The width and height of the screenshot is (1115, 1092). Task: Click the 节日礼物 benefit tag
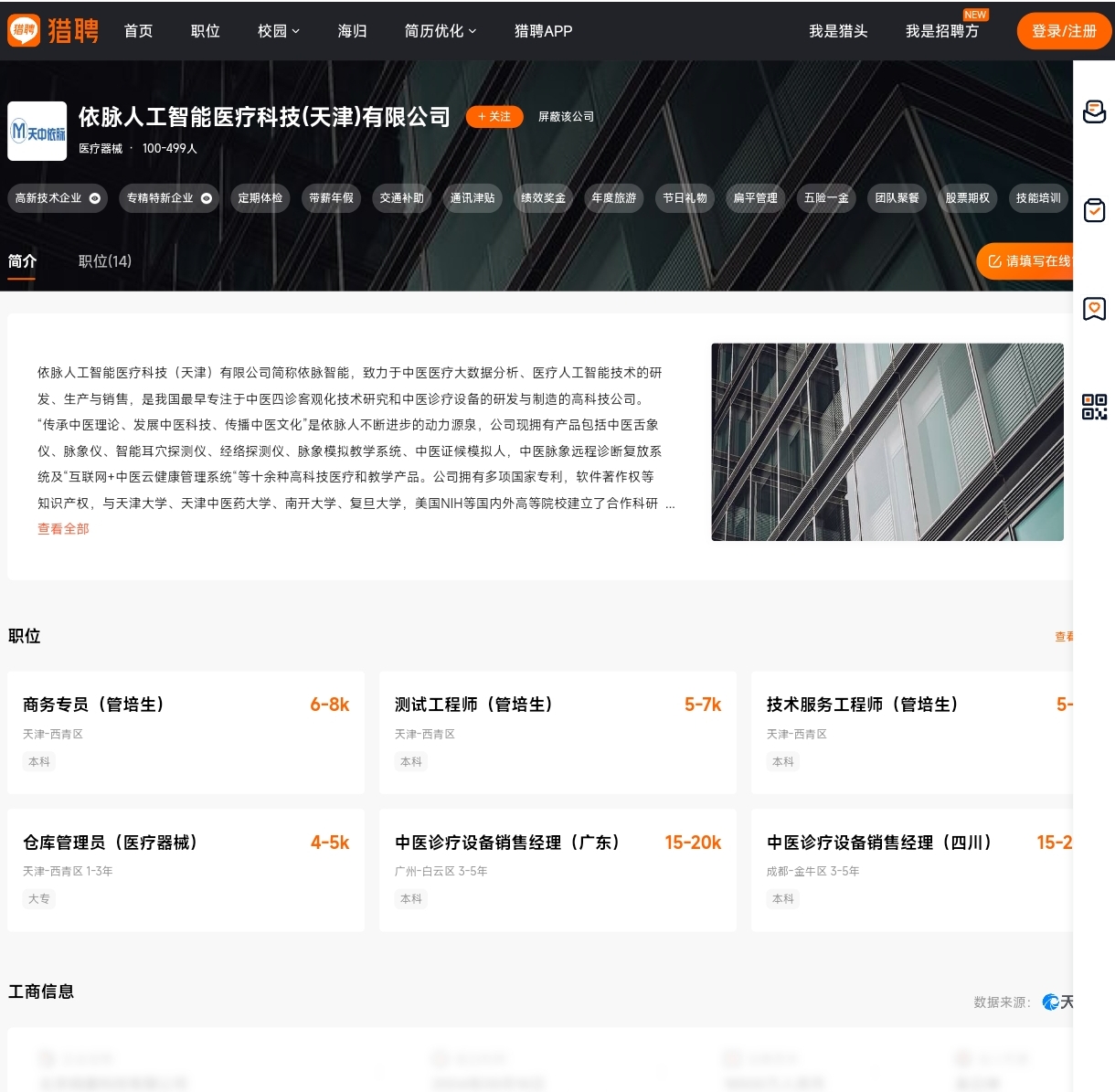(685, 198)
